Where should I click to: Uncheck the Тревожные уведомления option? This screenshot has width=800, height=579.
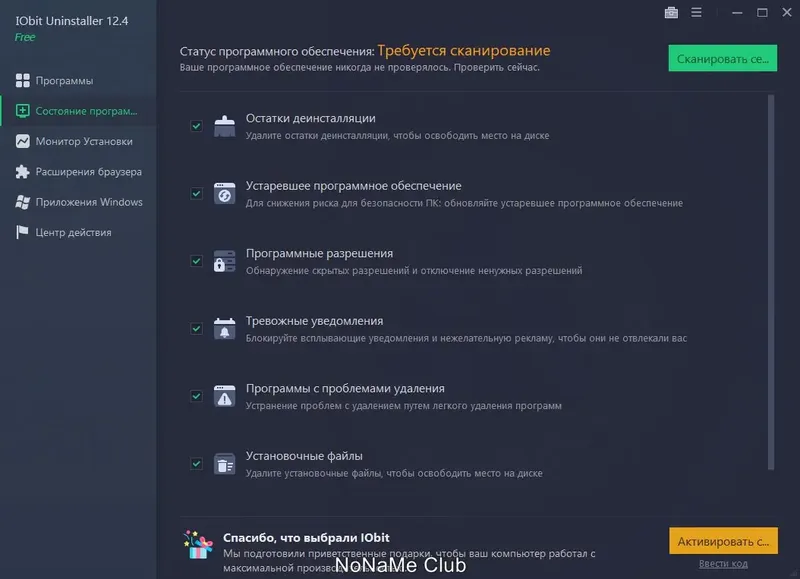(194, 330)
